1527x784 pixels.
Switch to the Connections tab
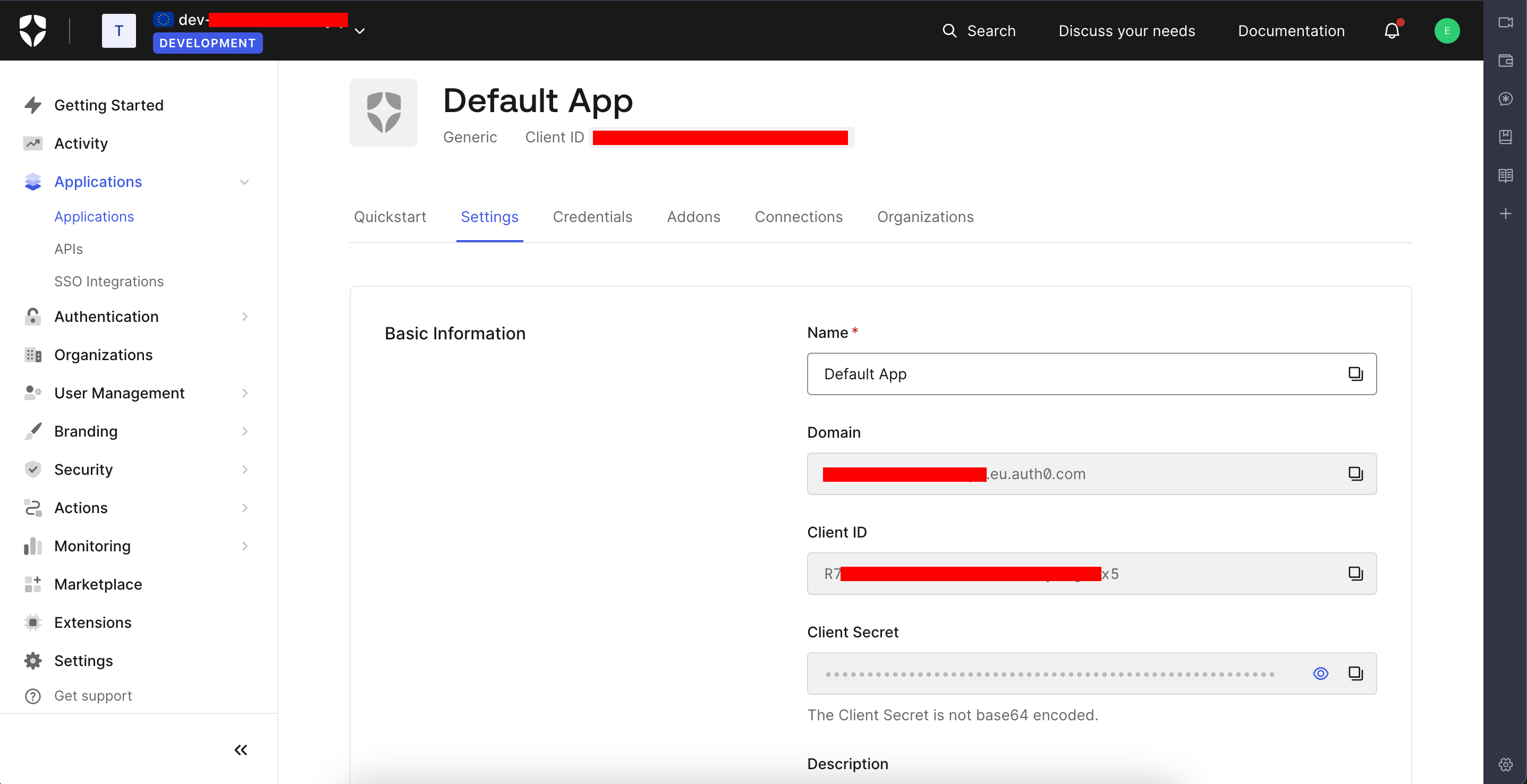click(x=799, y=217)
